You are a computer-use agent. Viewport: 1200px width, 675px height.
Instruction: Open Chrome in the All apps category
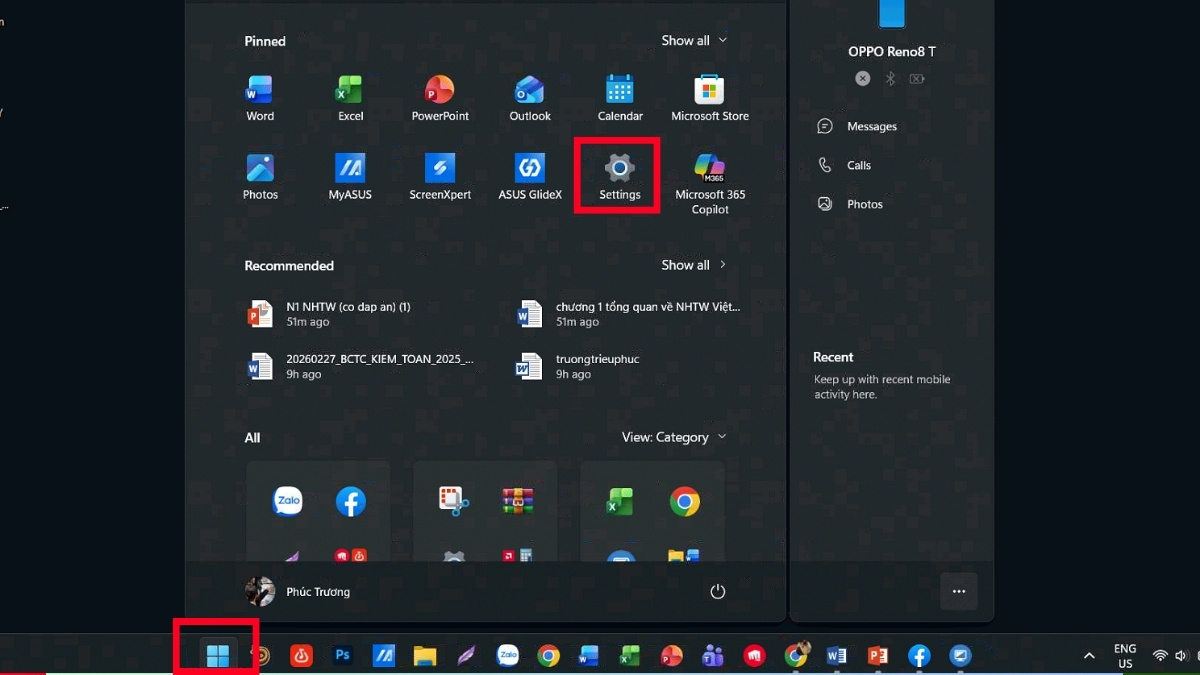pyautogui.click(x=685, y=501)
